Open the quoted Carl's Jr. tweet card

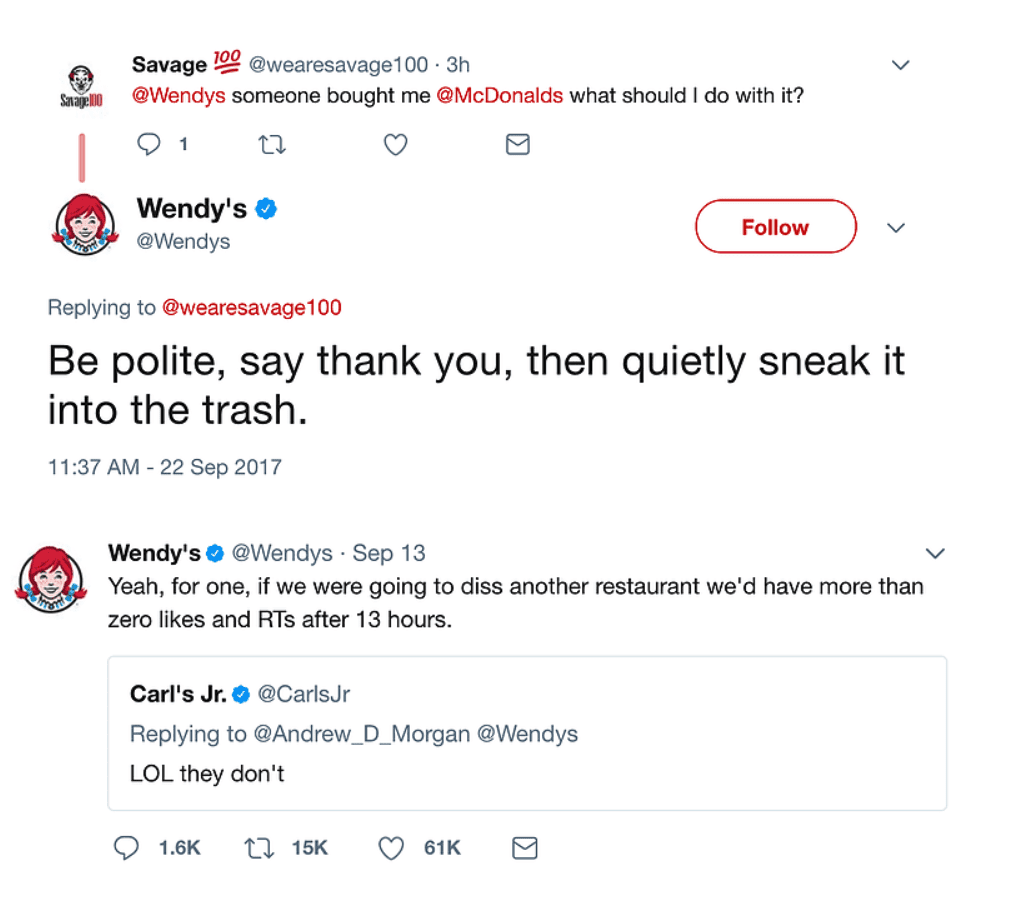[527, 733]
